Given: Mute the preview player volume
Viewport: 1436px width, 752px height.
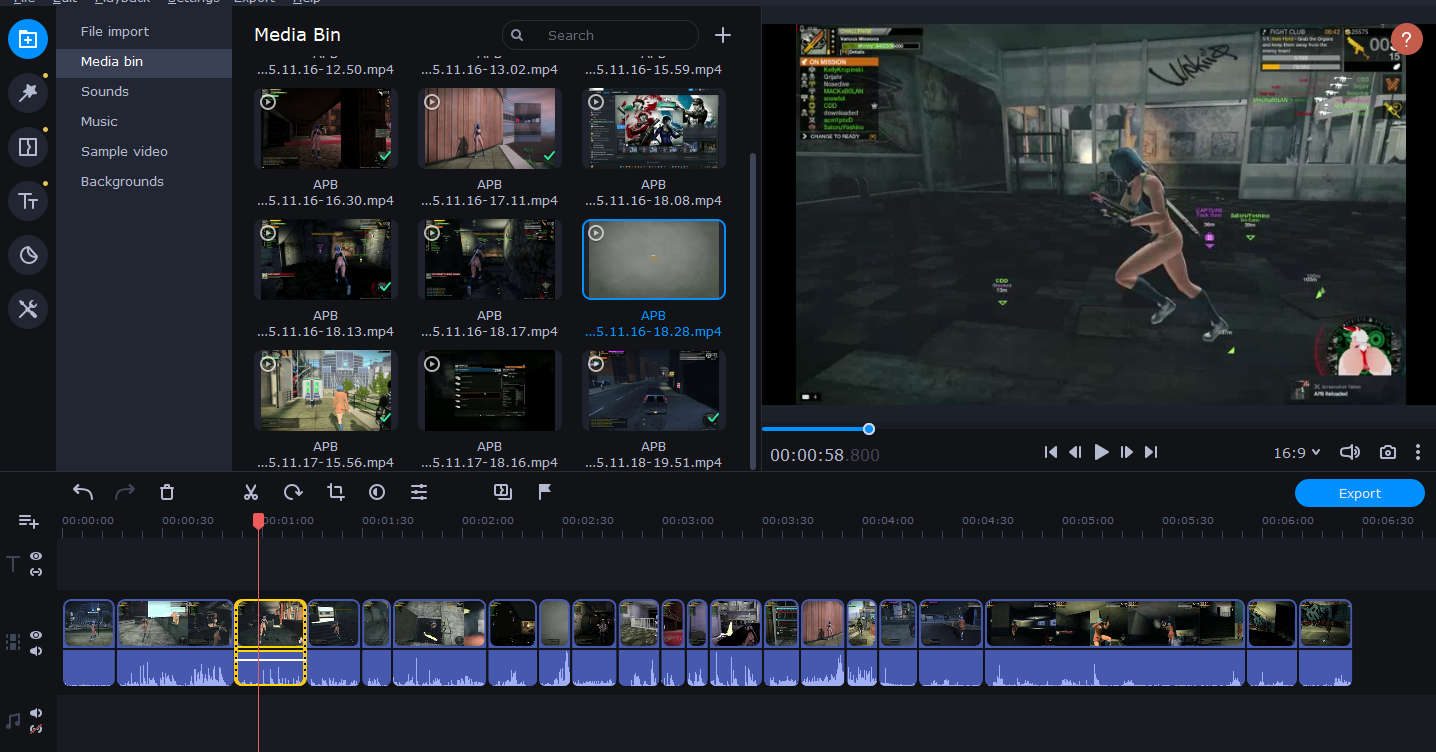Looking at the screenshot, I should pos(1350,452).
